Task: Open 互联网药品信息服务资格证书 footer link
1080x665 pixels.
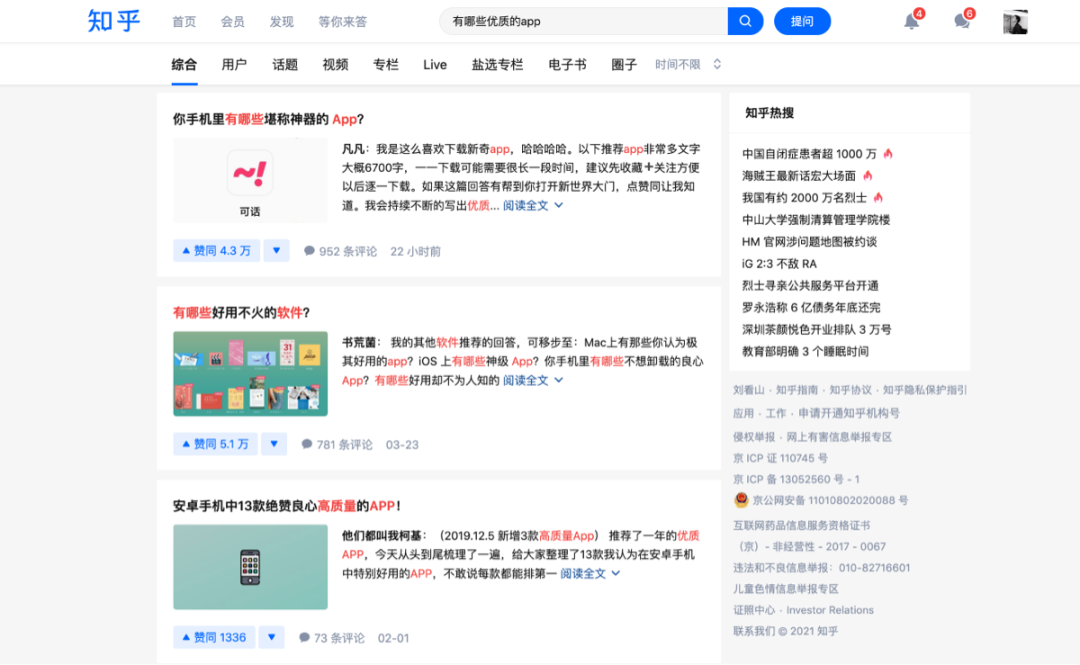Action: 802,525
